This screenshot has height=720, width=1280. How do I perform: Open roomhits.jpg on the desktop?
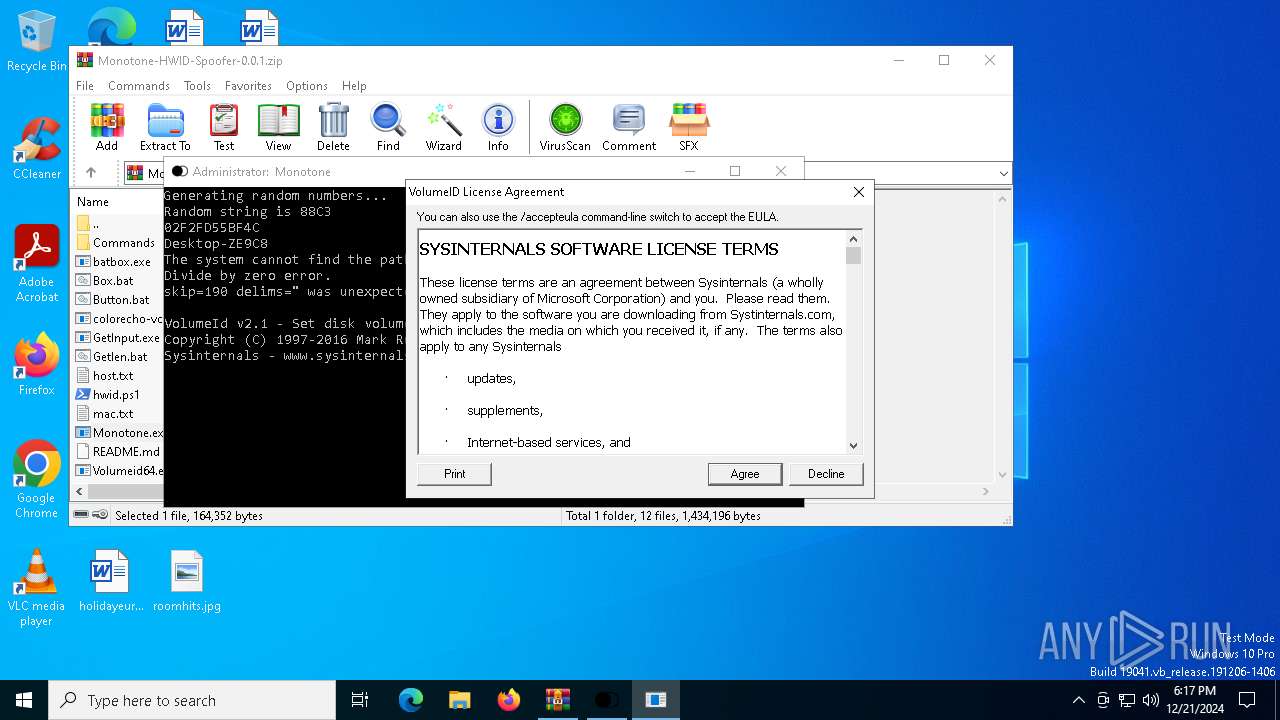(x=187, y=580)
